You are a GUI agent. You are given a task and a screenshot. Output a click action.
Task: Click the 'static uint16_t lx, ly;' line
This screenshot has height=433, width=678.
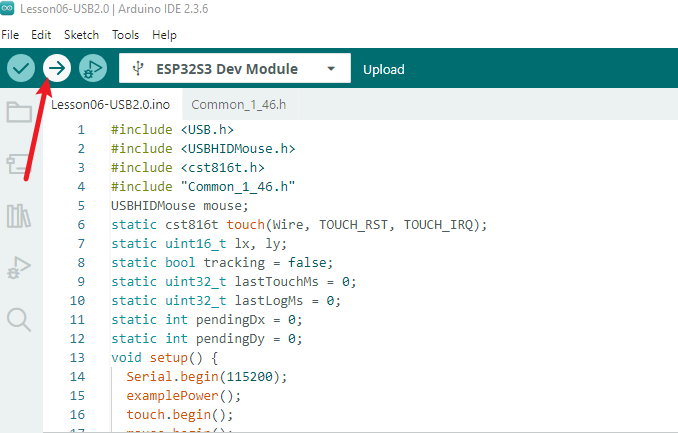click(199, 244)
